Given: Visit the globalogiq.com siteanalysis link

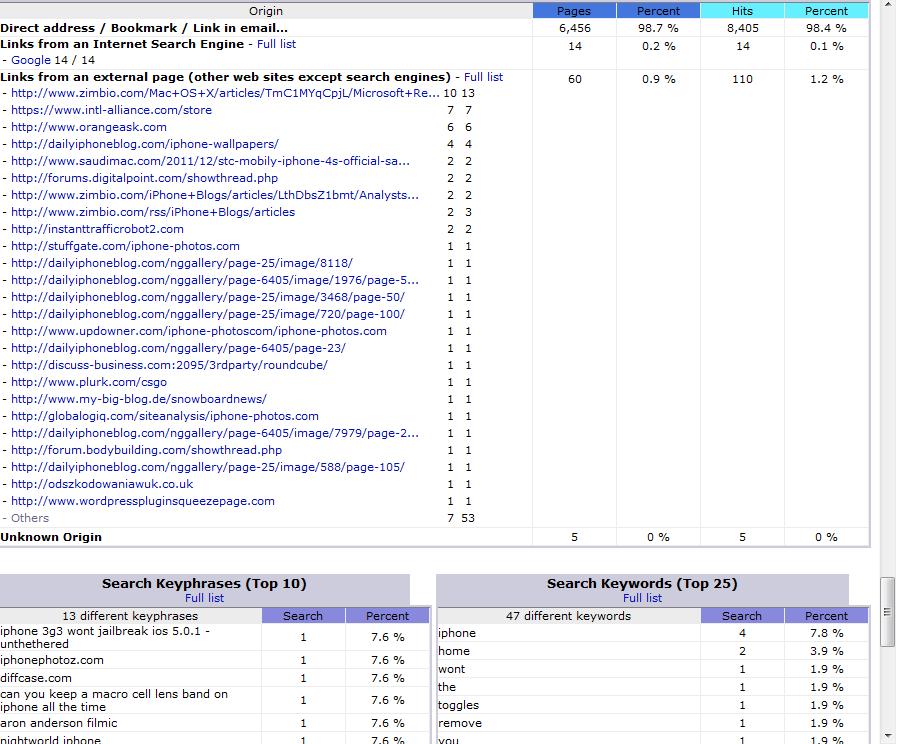Looking at the screenshot, I should pyautogui.click(x=165, y=416).
